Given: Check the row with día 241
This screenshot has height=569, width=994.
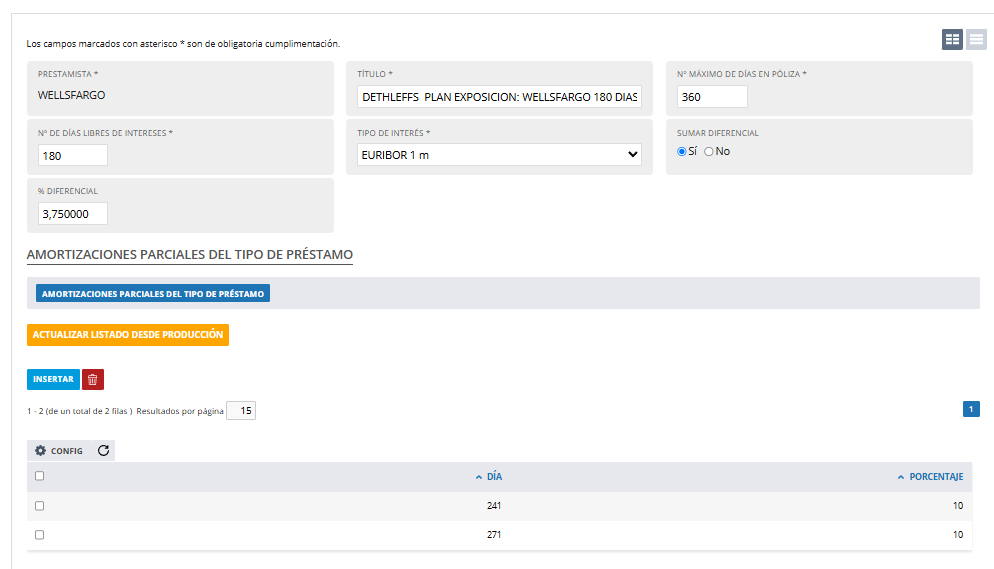Looking at the screenshot, I should click(x=39, y=506).
